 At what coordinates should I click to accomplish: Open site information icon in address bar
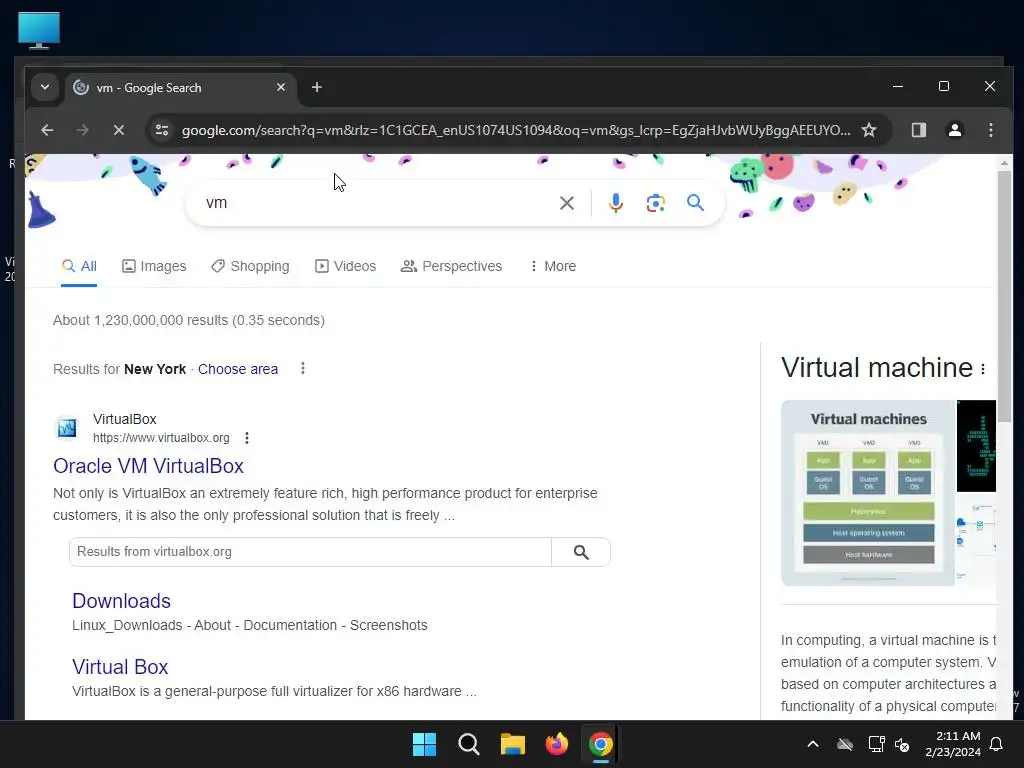click(x=162, y=130)
